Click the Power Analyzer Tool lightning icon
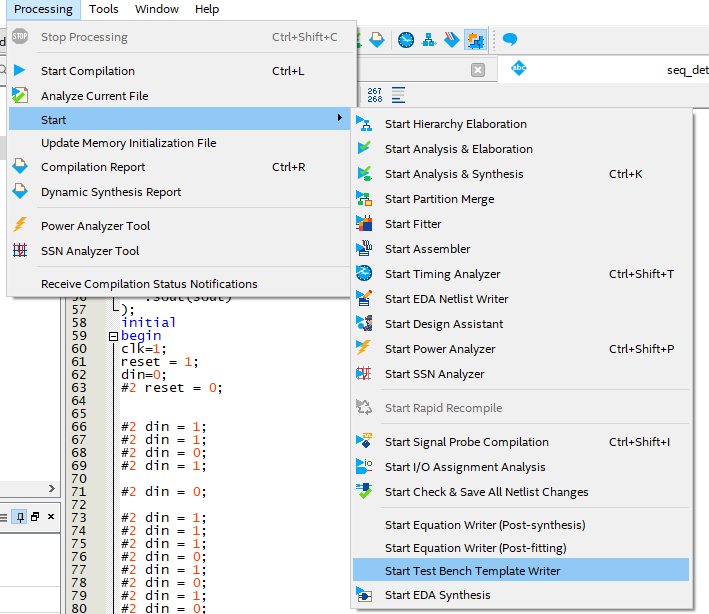Screen dimensions: 709x614 click(20, 226)
